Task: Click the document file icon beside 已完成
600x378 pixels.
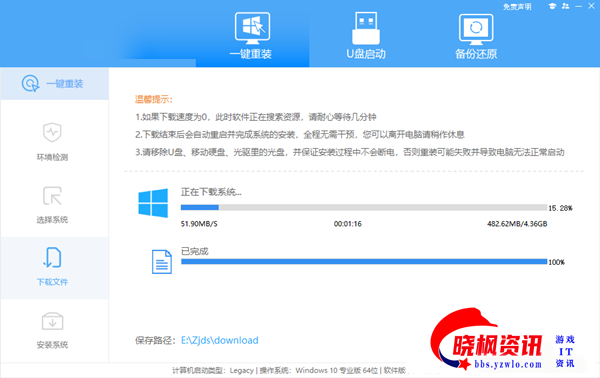Action: click(x=161, y=262)
